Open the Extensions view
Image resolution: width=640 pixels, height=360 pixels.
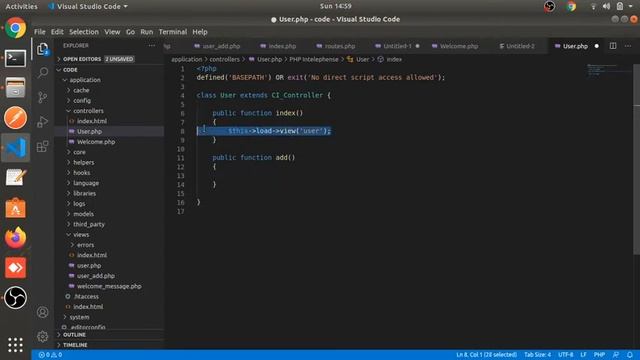click(x=42, y=146)
